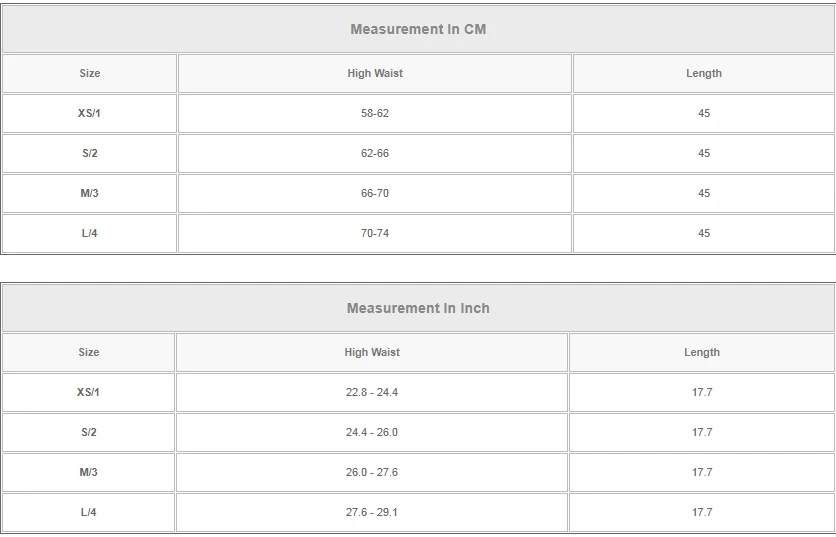This screenshot has height=537, width=836.
Task: Click the 17.7 length cell in M/3 inch row
Action: pos(702,472)
